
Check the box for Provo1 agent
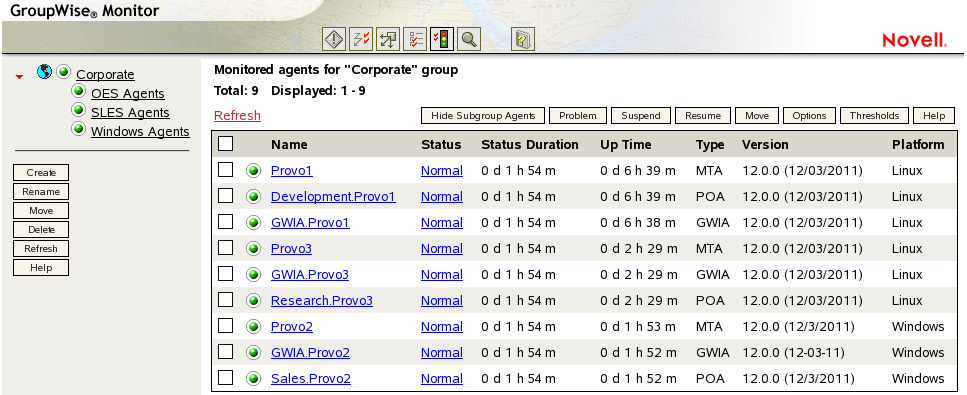(x=226, y=169)
